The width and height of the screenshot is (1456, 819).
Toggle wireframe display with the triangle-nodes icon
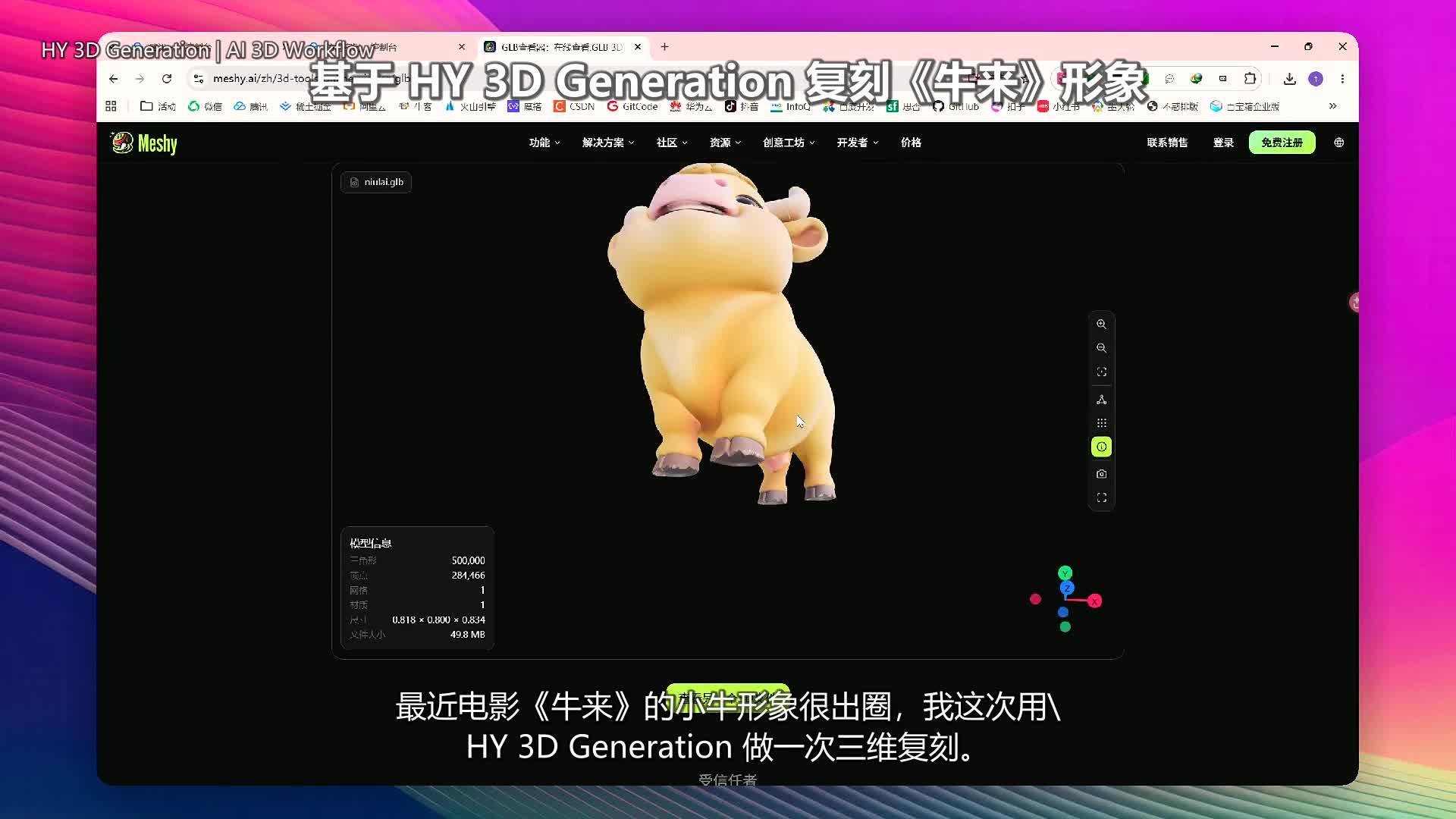[1101, 400]
